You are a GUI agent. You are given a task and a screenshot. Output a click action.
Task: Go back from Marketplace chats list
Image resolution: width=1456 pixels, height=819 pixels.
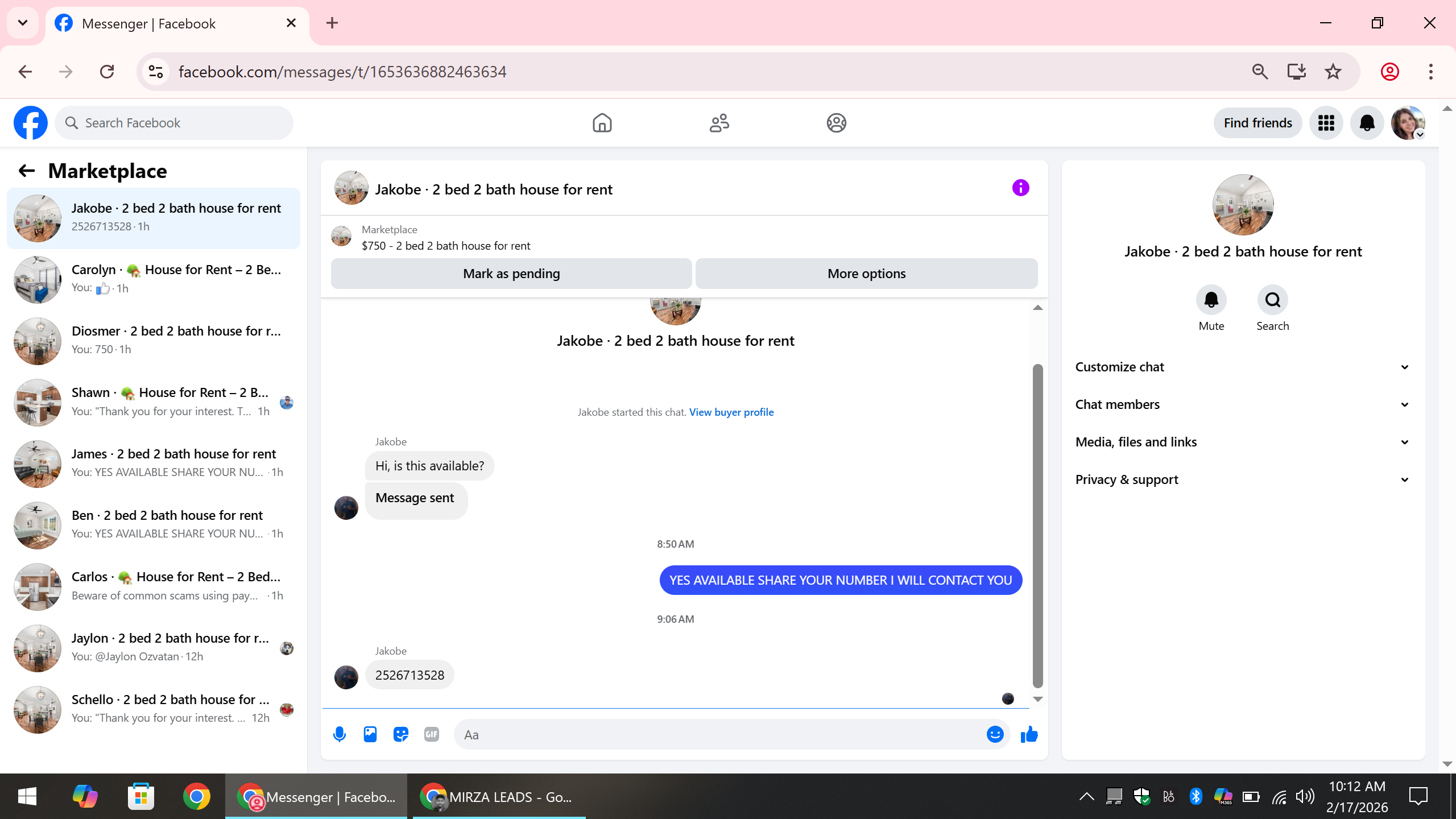27,171
